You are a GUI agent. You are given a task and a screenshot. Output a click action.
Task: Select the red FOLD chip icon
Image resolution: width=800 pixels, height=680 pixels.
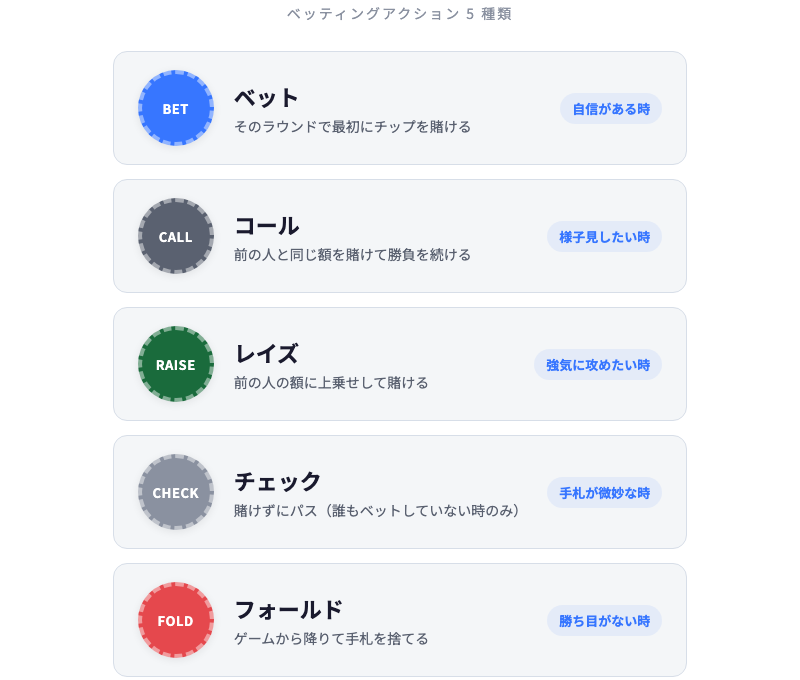[x=175, y=620]
